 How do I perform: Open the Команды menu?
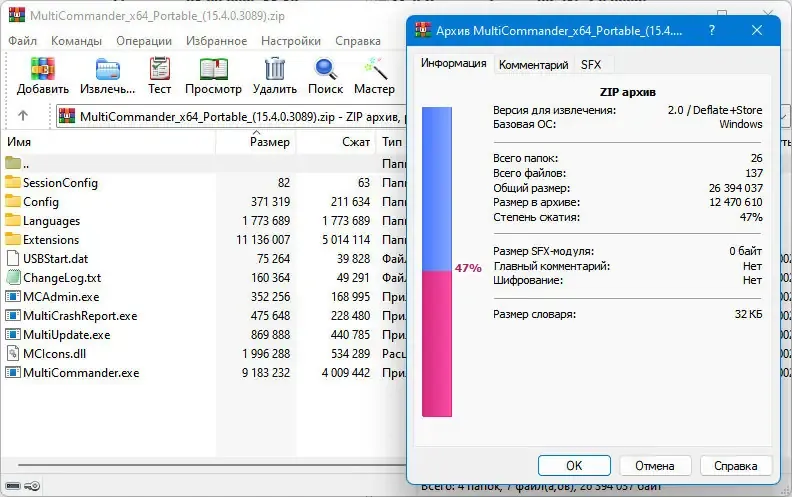click(x=76, y=41)
